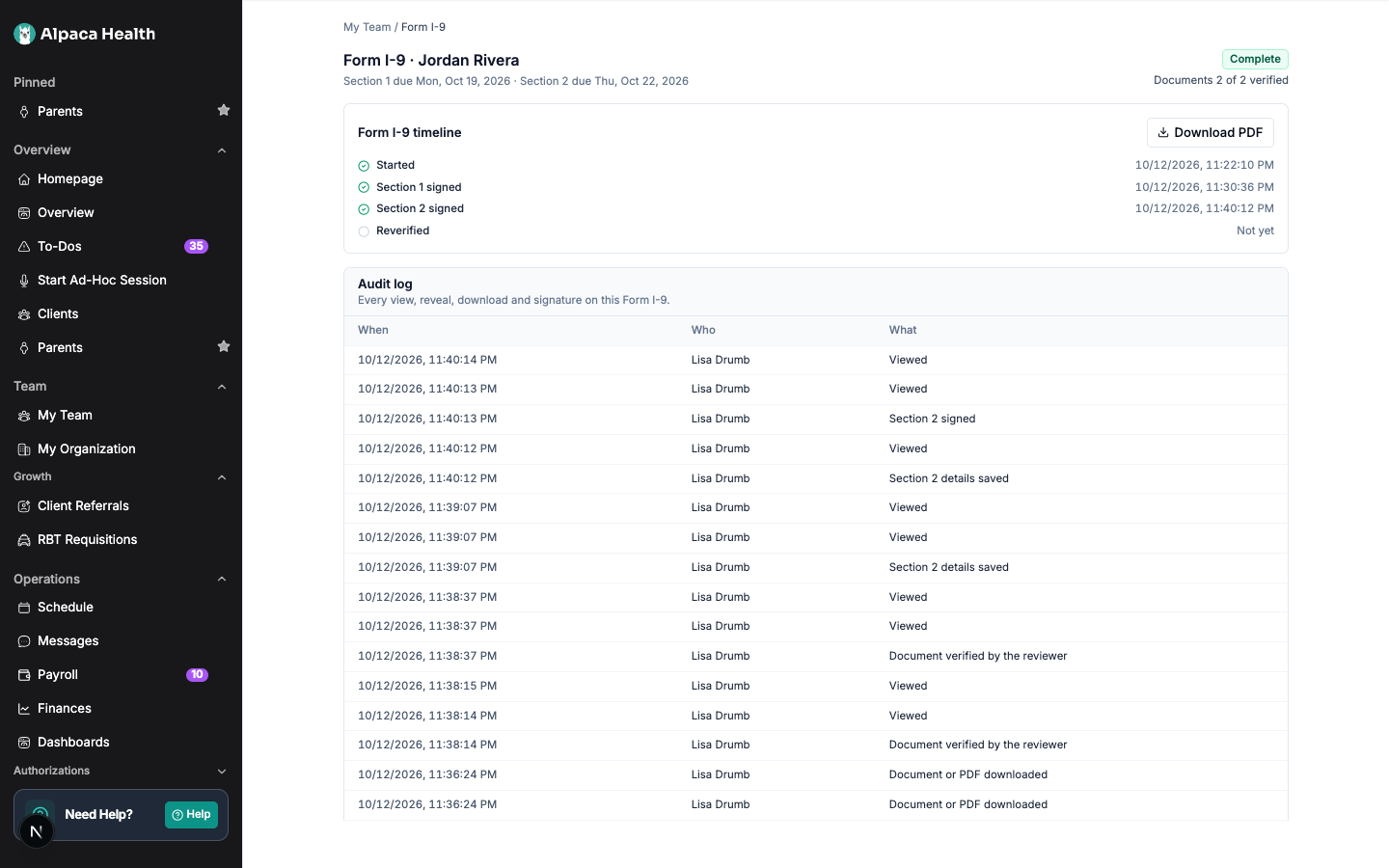Click the Section 1 signed timeline step

pos(419,187)
